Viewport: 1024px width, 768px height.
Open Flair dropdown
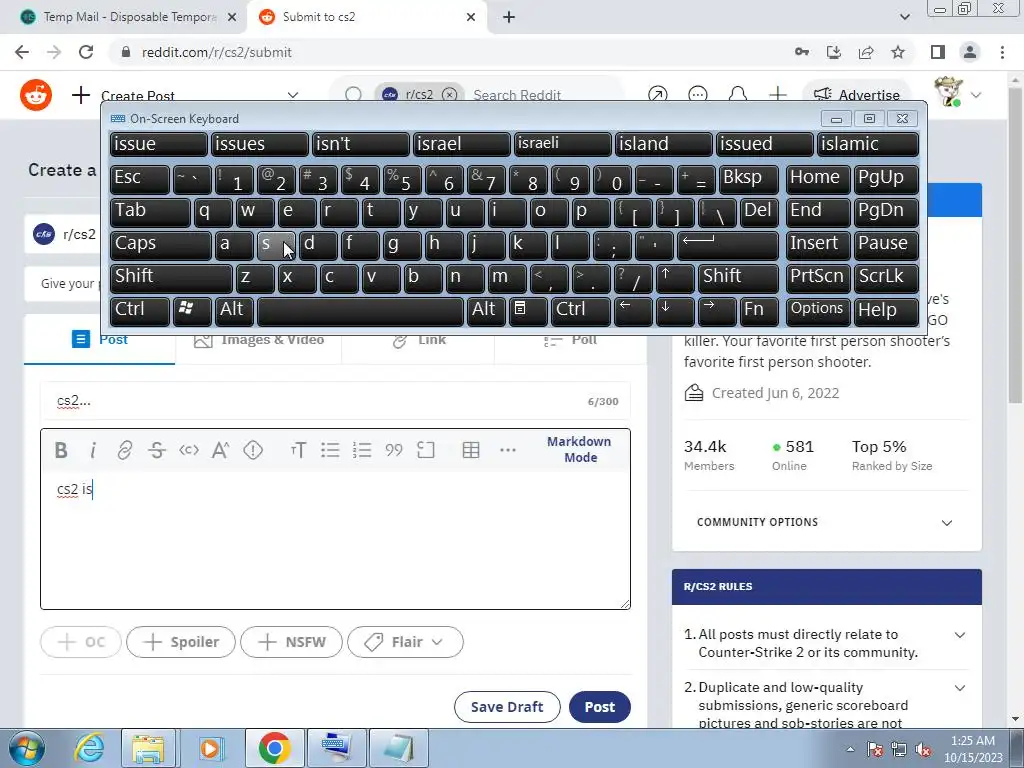(x=406, y=642)
